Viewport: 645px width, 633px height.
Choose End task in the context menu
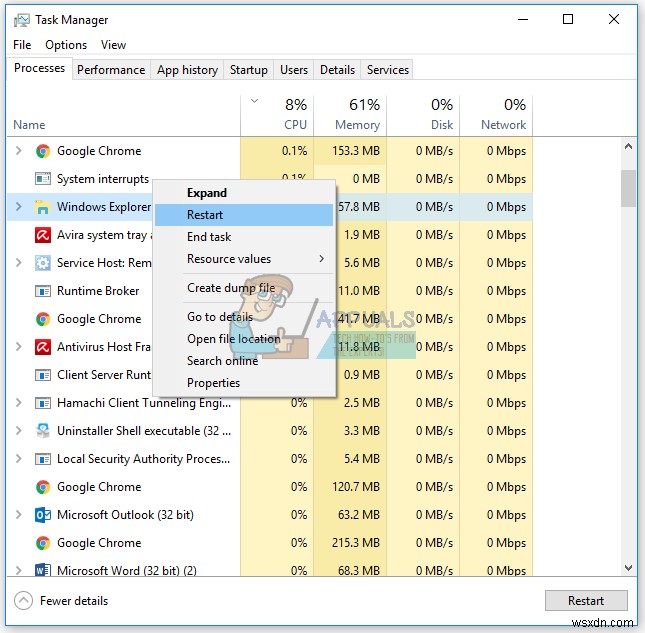244,237
